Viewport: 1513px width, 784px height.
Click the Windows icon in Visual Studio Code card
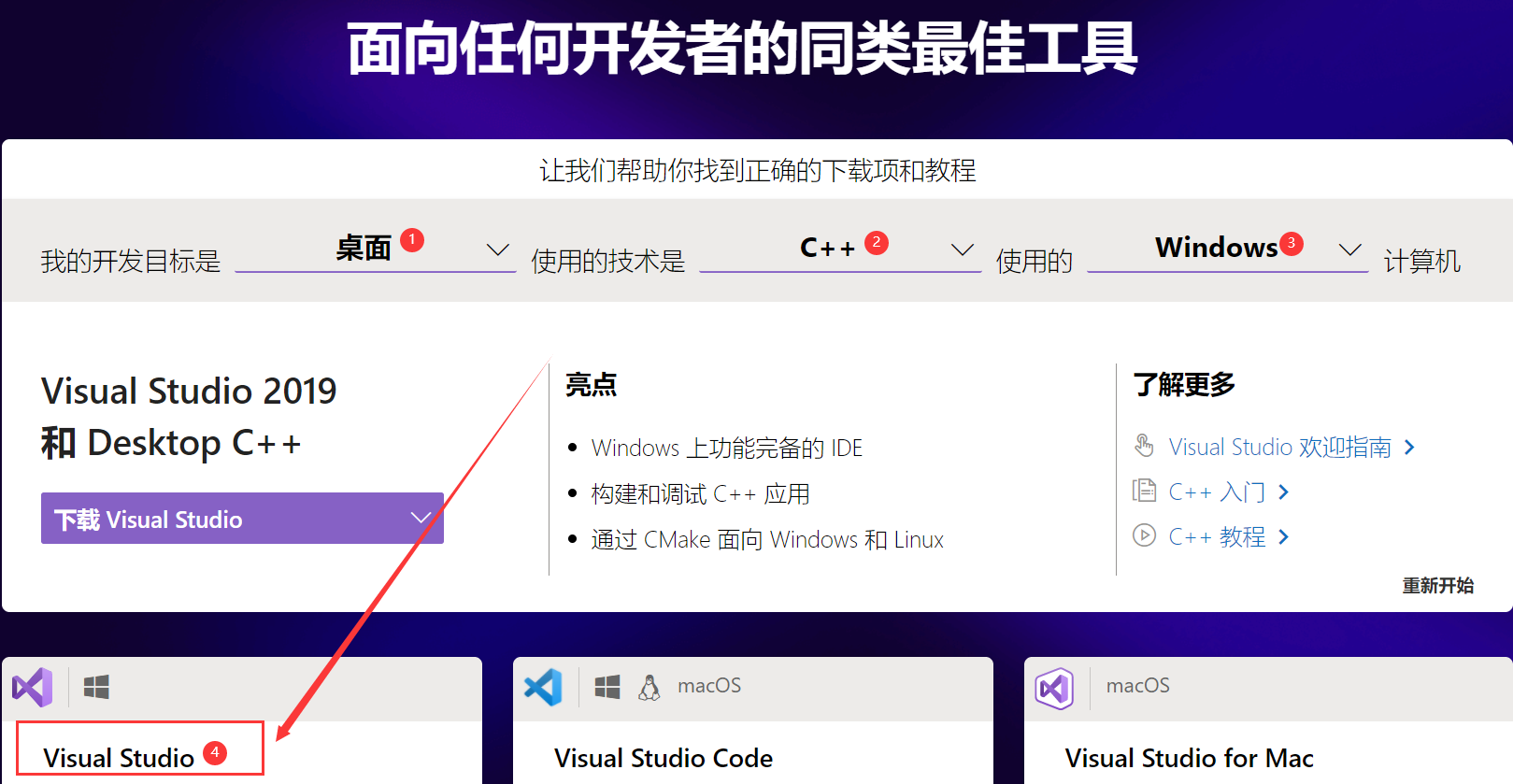[607, 688]
